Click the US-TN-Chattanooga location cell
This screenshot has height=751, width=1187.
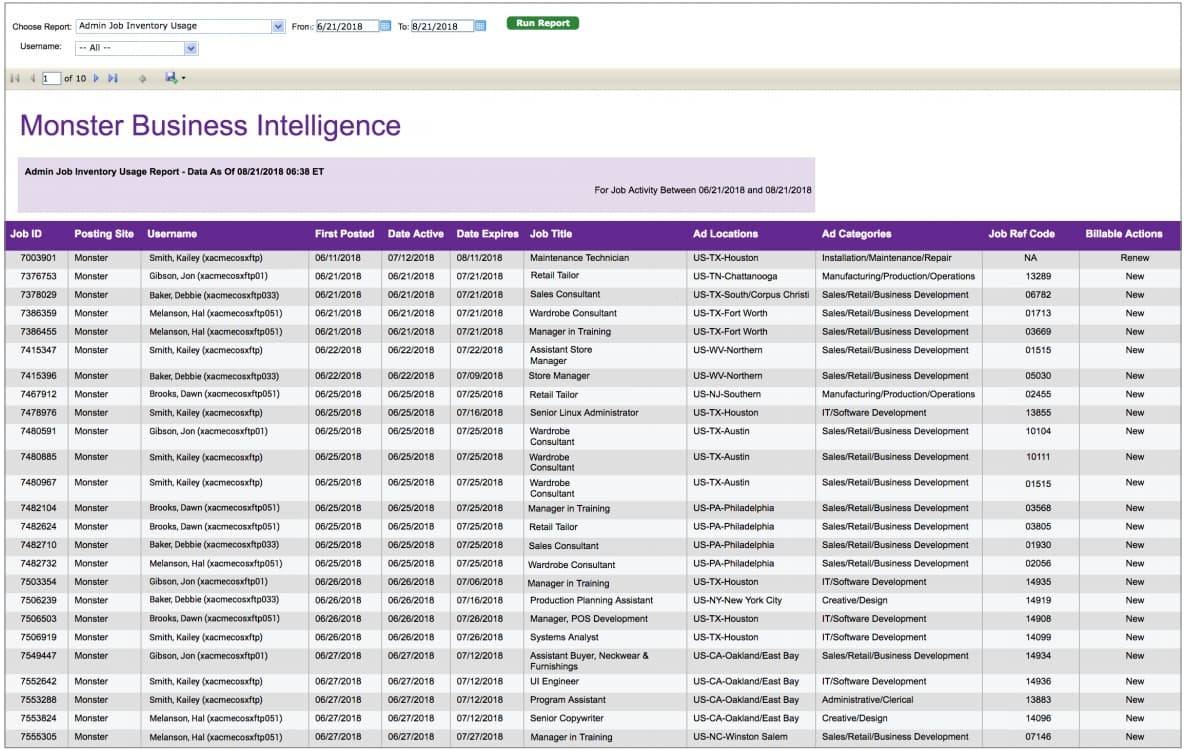click(x=735, y=276)
